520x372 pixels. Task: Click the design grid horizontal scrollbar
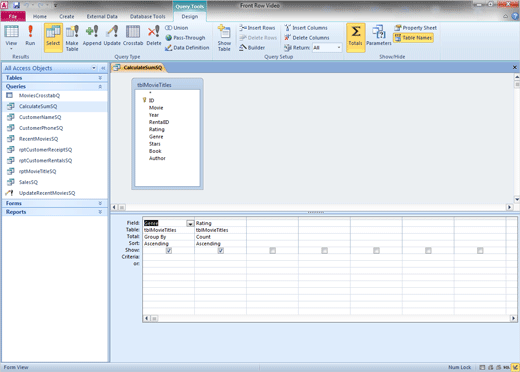pyautogui.click(x=330, y=318)
